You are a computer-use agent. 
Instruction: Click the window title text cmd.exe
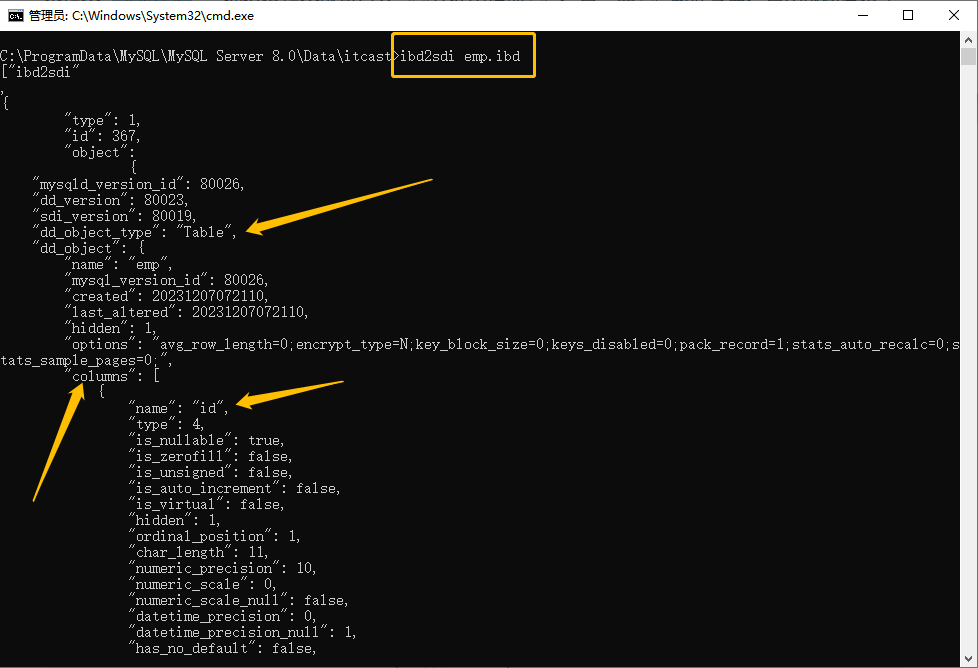point(142,16)
